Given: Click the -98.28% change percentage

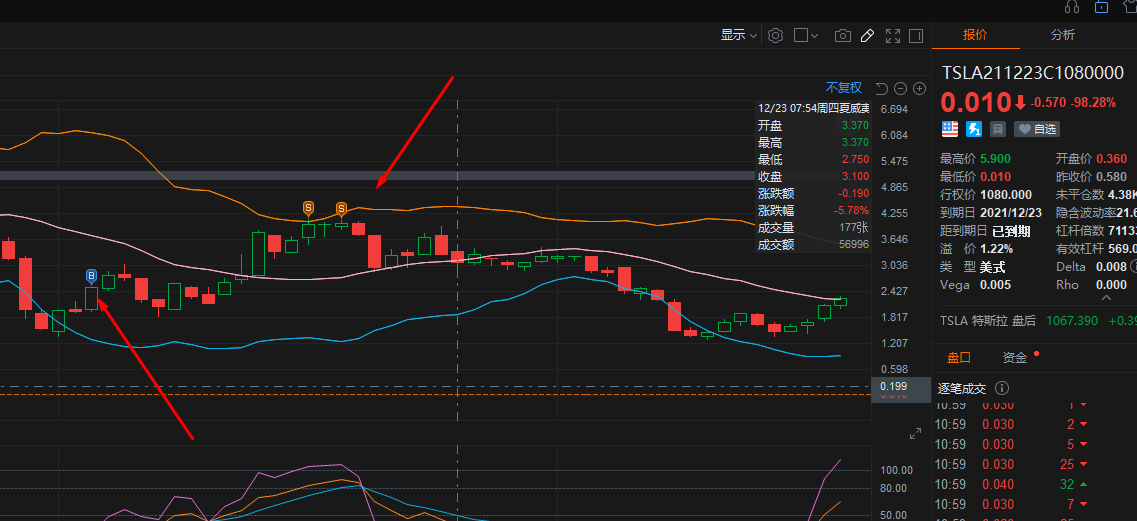Looking at the screenshot, I should (x=1094, y=102).
